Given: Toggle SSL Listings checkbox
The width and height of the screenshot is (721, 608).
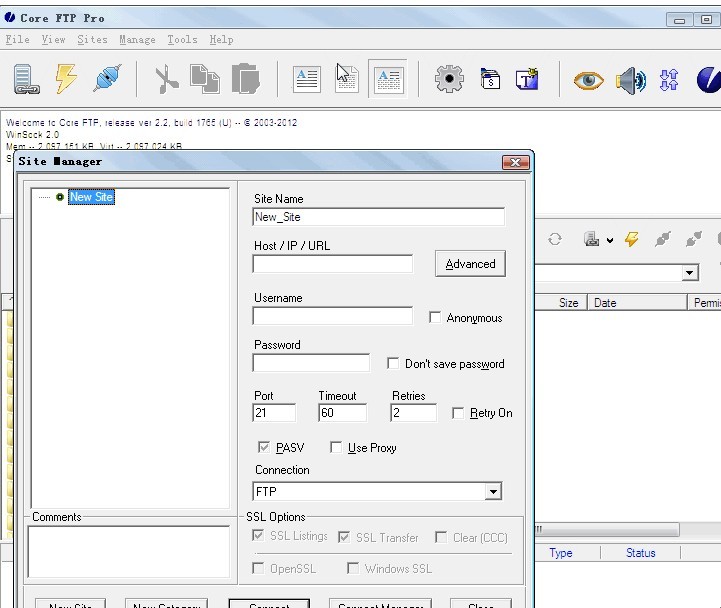Looking at the screenshot, I should [258, 535].
